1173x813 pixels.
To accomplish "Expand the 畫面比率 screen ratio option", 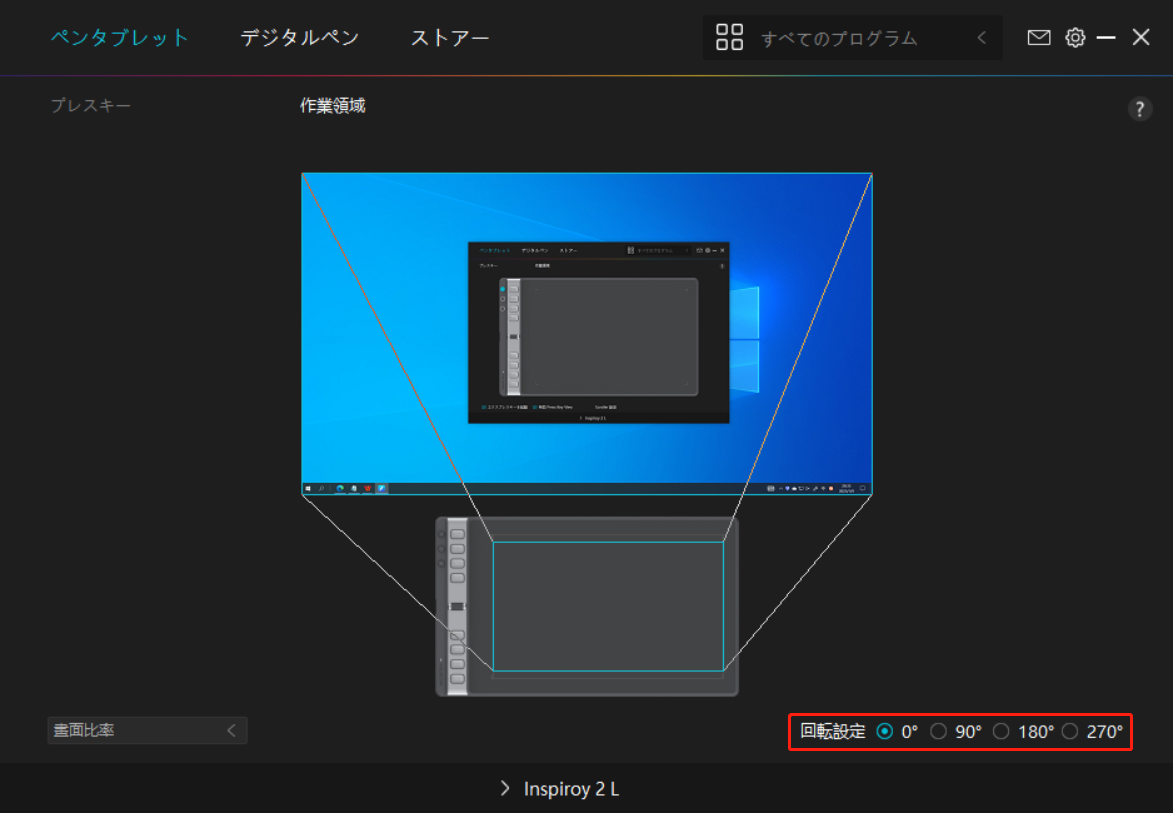I will 231,730.
